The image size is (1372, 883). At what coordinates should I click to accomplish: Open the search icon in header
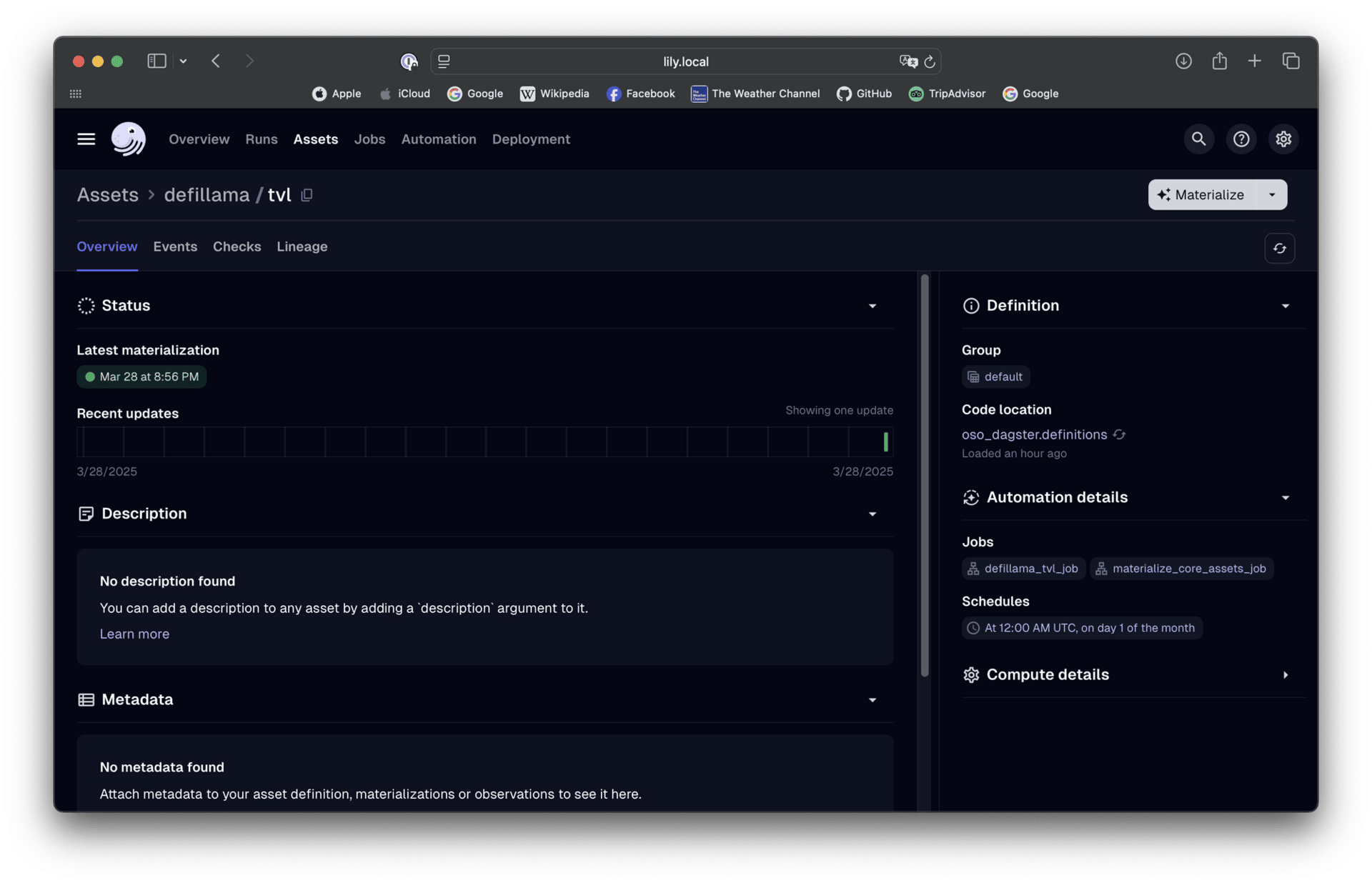click(1198, 139)
